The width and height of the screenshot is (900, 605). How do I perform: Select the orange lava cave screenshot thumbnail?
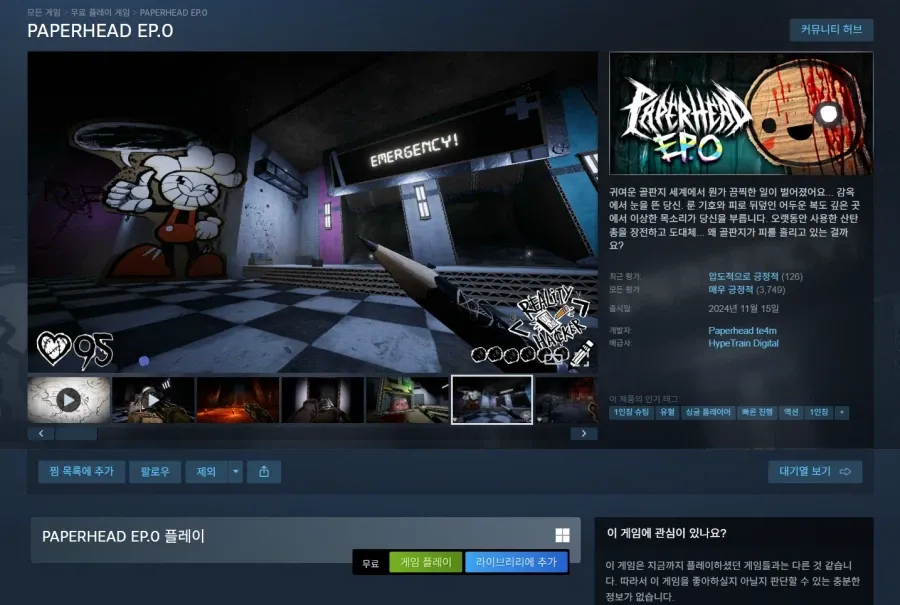coord(238,400)
